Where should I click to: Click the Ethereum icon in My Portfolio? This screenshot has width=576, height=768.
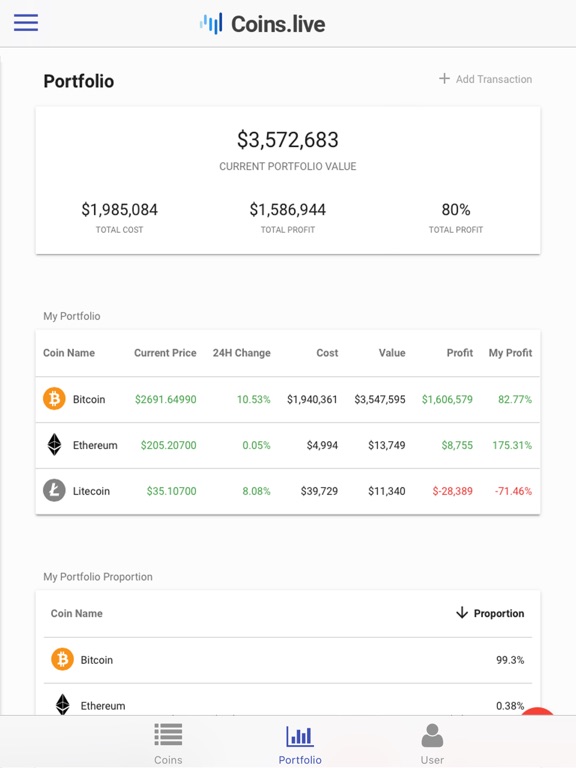54,445
